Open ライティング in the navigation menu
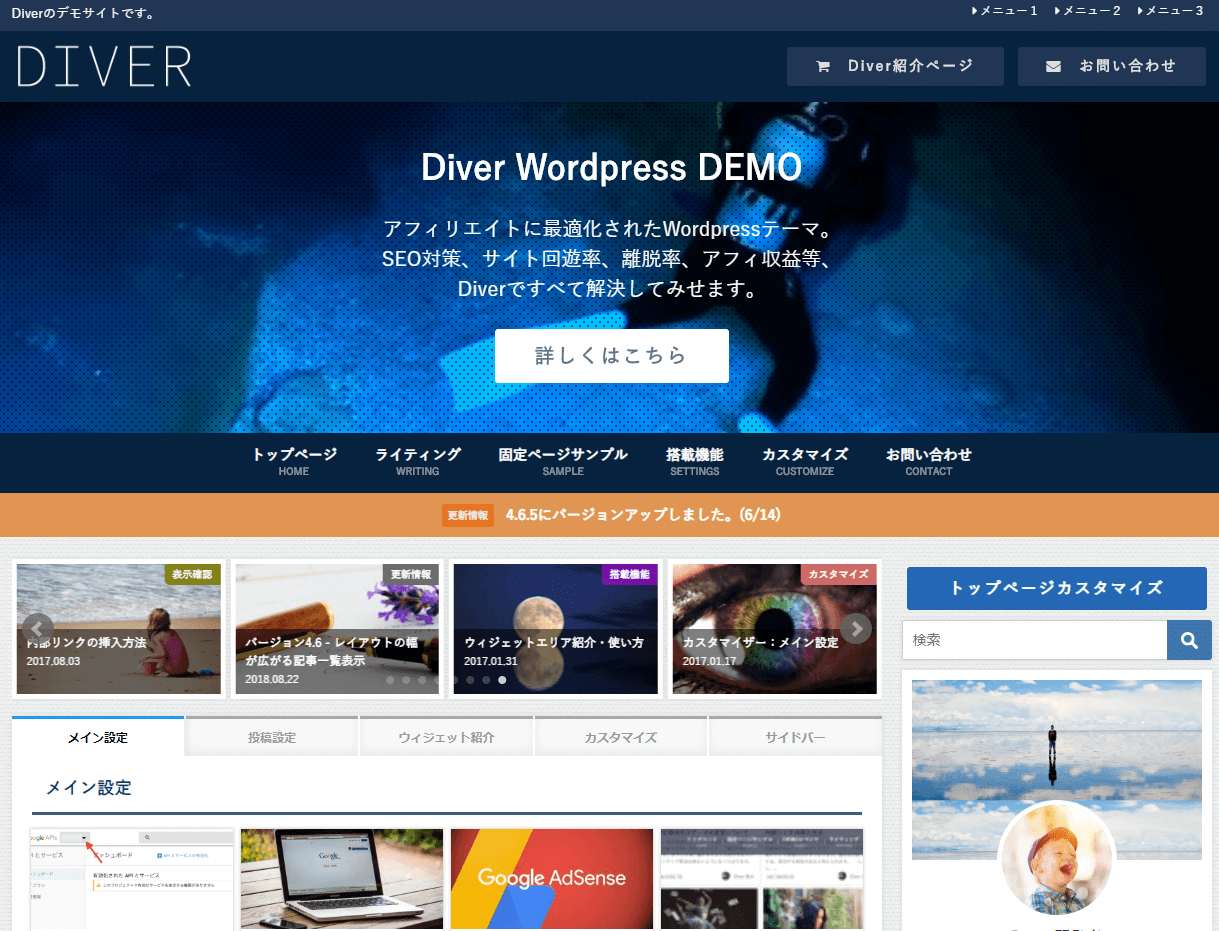This screenshot has width=1219, height=931. pos(418,461)
